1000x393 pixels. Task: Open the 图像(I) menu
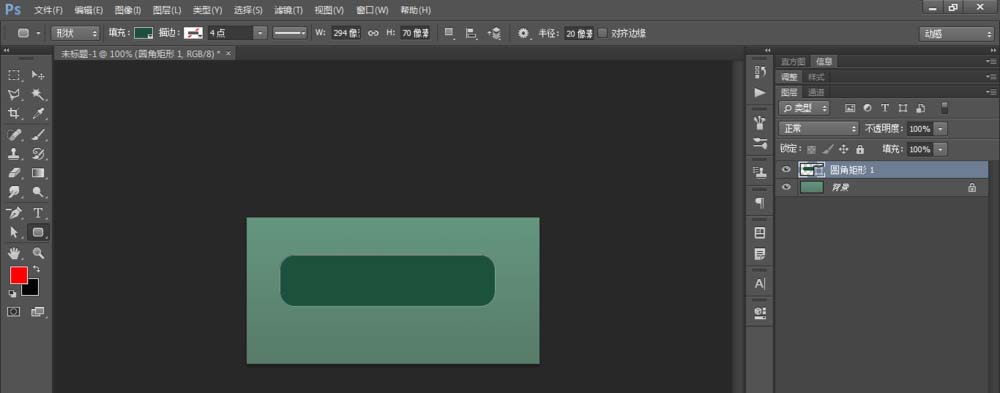point(128,10)
